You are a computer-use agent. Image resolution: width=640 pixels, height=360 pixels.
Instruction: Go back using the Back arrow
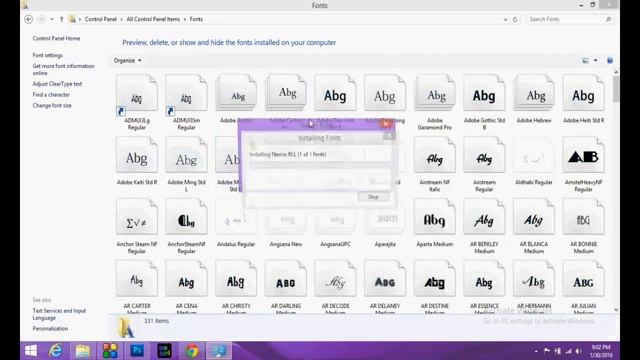(x=29, y=19)
